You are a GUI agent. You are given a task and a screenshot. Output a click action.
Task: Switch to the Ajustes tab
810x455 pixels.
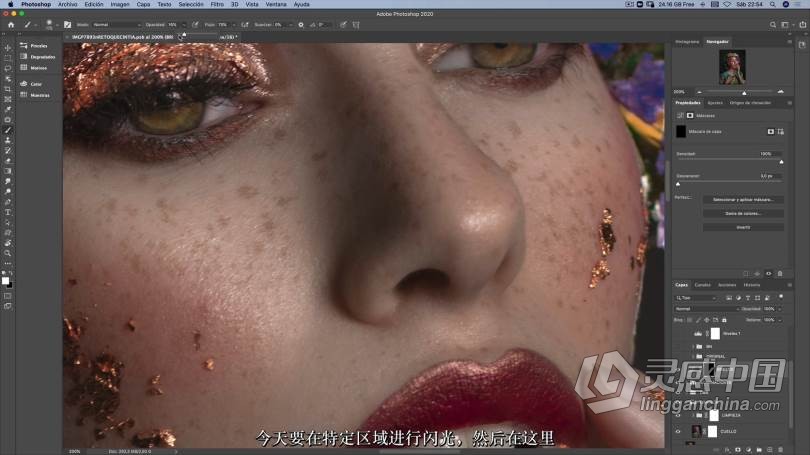click(715, 103)
